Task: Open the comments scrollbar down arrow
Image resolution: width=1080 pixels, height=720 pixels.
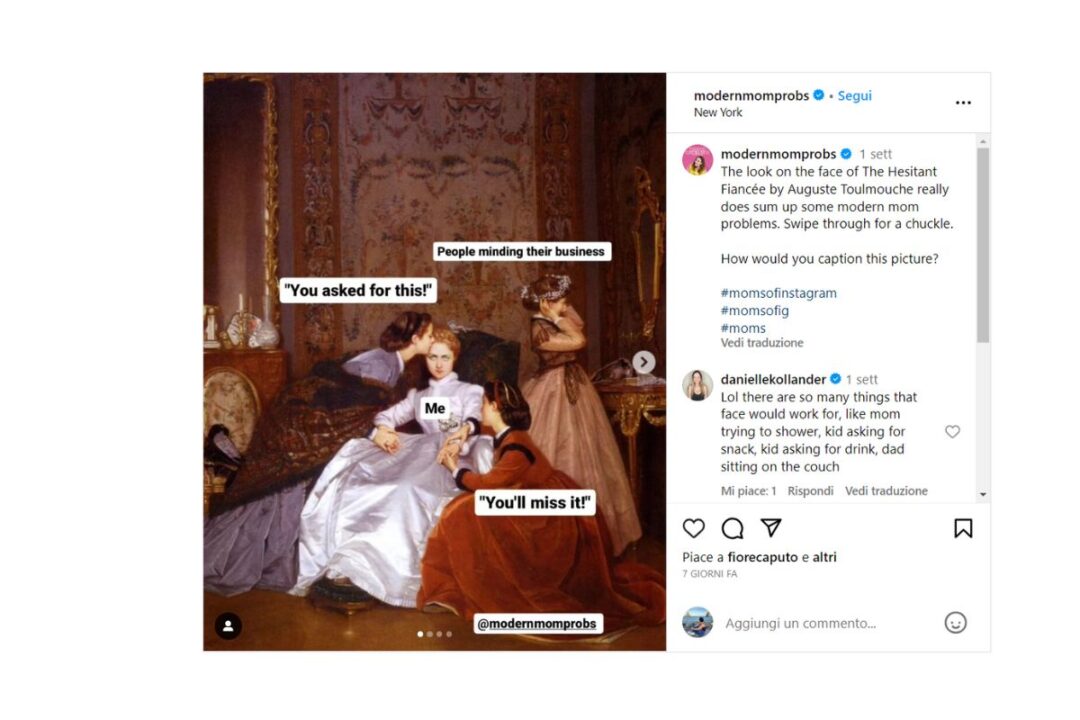Action: (983, 494)
